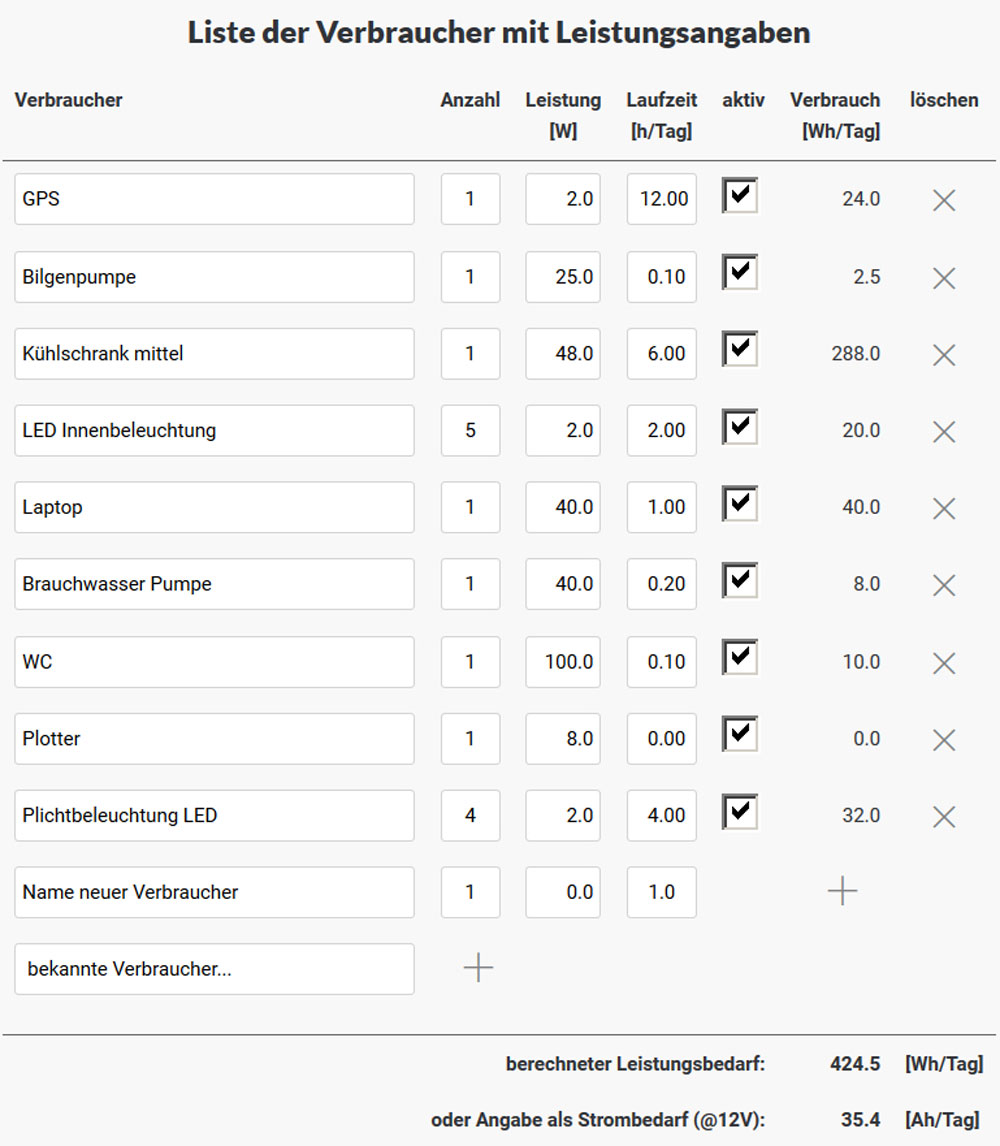Uncheck the aktiv checkbox for GPS
Image resolution: width=1000 pixels, height=1146 pixels.
[740, 196]
